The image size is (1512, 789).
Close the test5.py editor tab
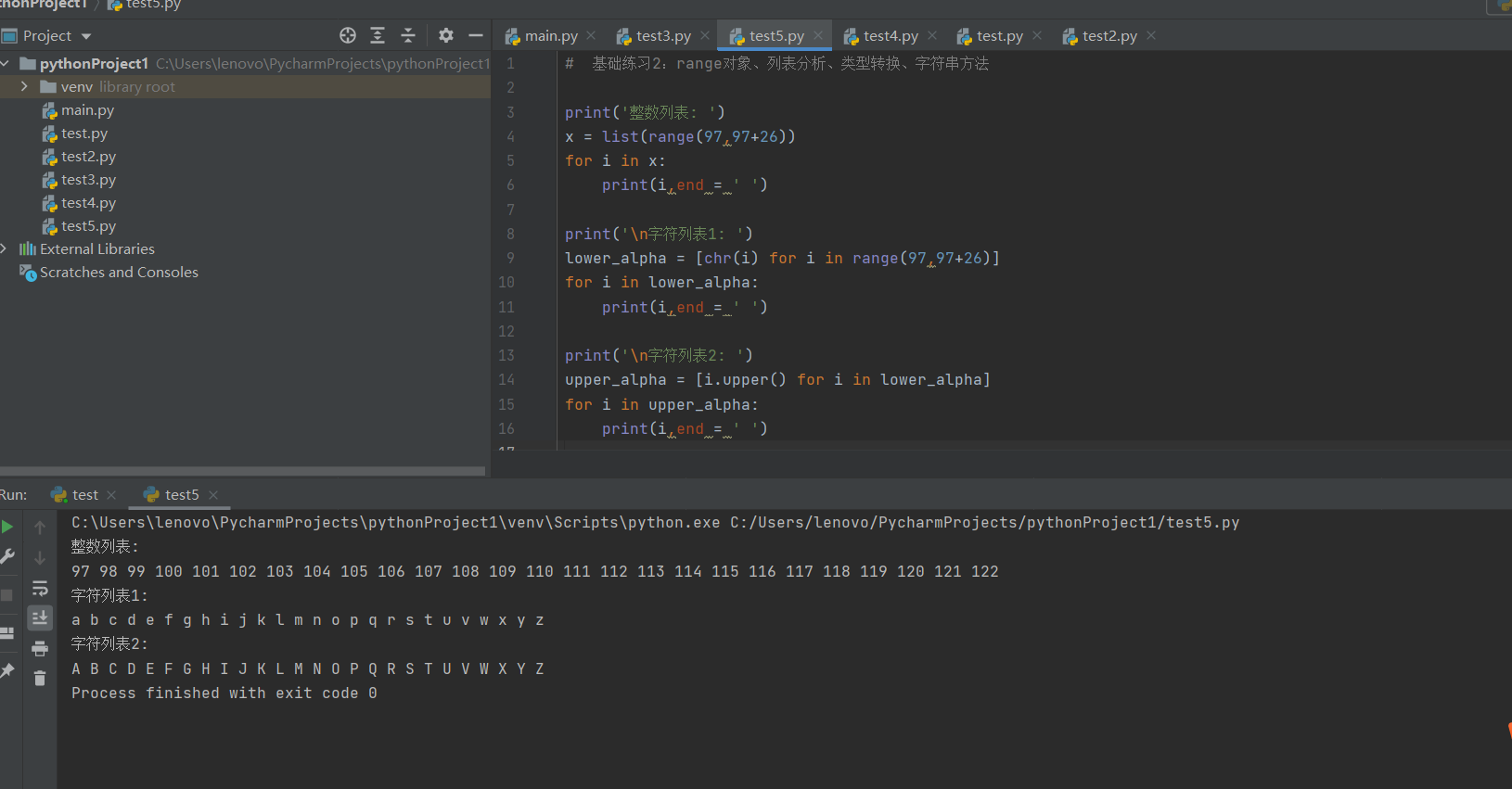pos(818,36)
